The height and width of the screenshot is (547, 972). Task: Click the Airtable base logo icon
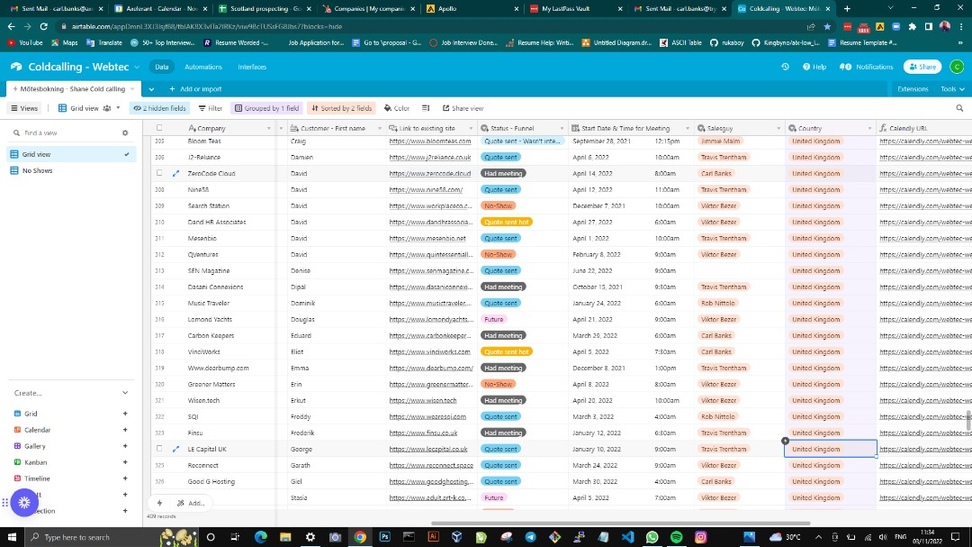pos(16,66)
